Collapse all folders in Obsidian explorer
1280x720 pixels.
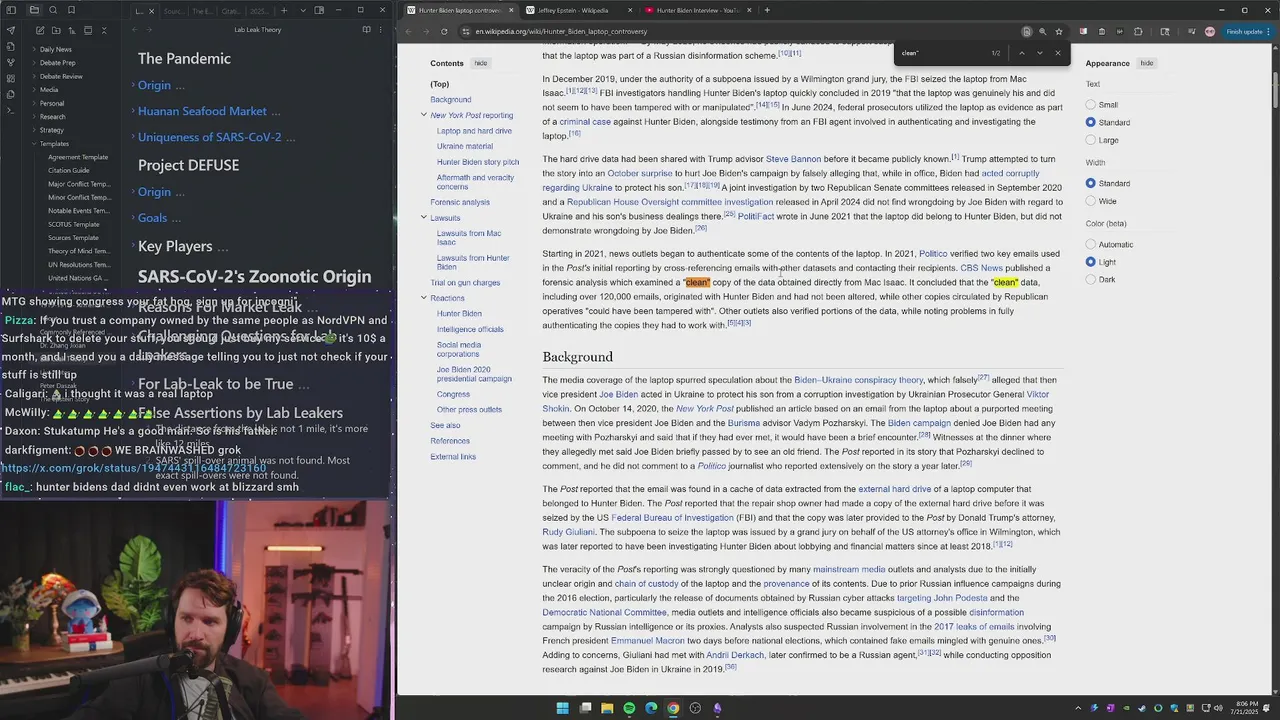(x=106, y=30)
